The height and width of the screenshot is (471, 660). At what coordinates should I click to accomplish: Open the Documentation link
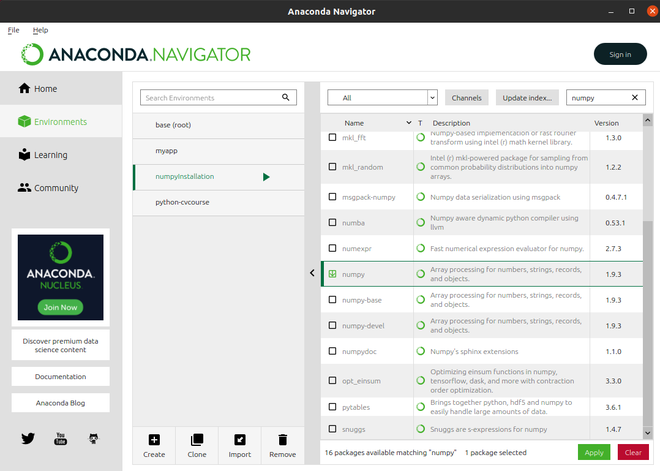coord(61,376)
